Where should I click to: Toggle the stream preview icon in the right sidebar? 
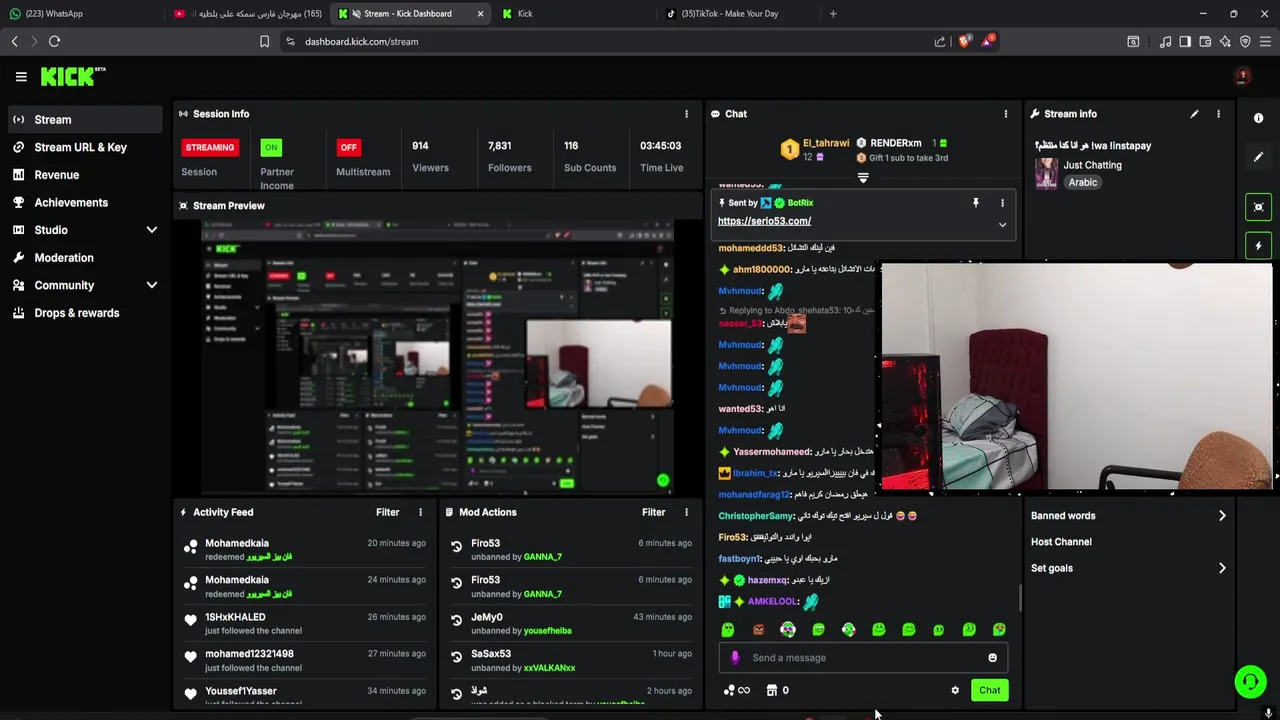click(x=1258, y=207)
